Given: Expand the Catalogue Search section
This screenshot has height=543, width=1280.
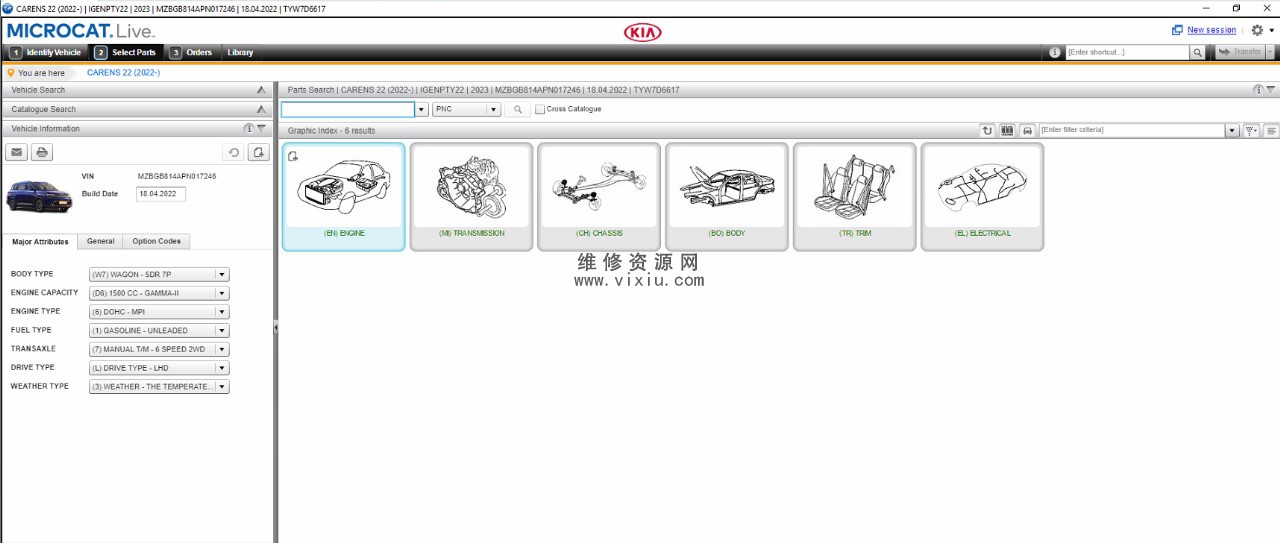Looking at the screenshot, I should tap(261, 109).
